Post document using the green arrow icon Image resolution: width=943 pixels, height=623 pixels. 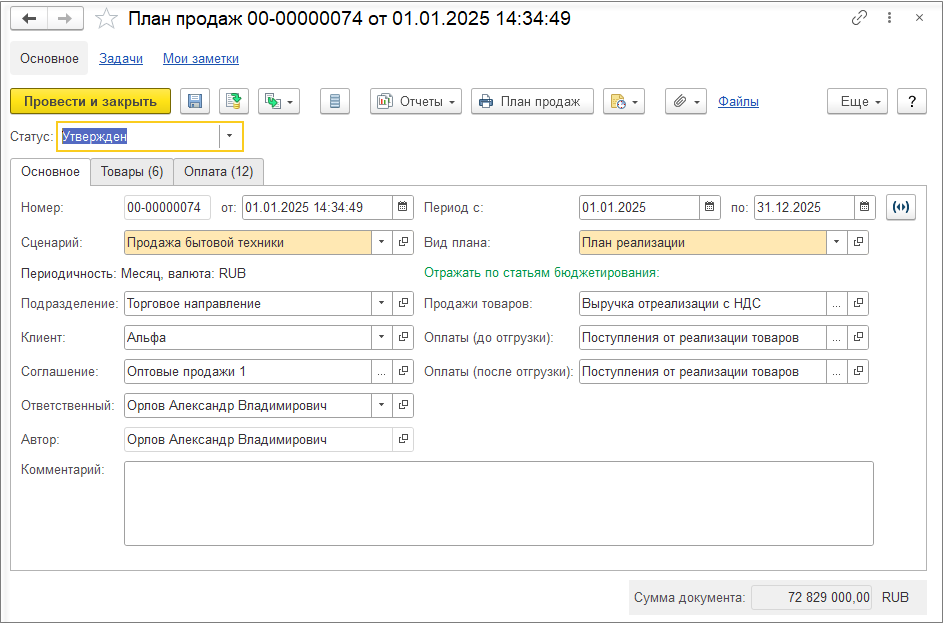tap(233, 102)
